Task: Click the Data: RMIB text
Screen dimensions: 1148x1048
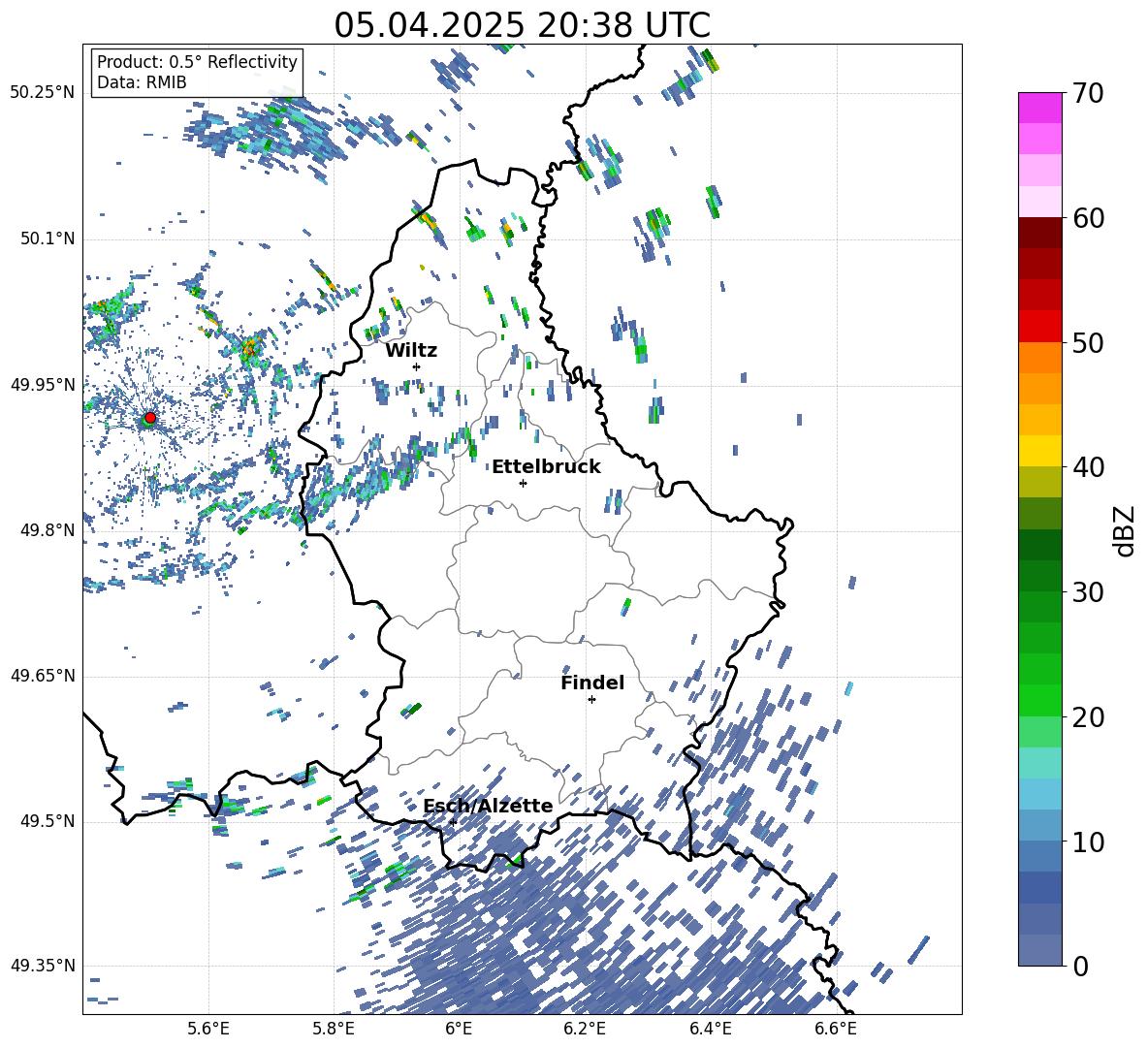Action: (x=142, y=82)
